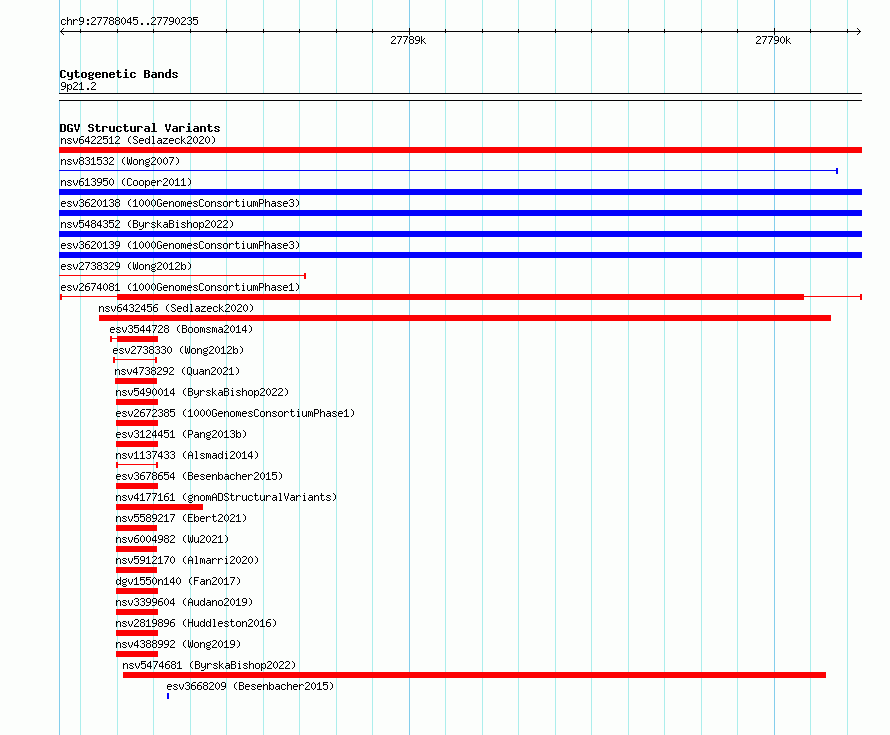890x735 pixels.
Task: Click the Cytogenetic Bands track title
Action: (119, 74)
